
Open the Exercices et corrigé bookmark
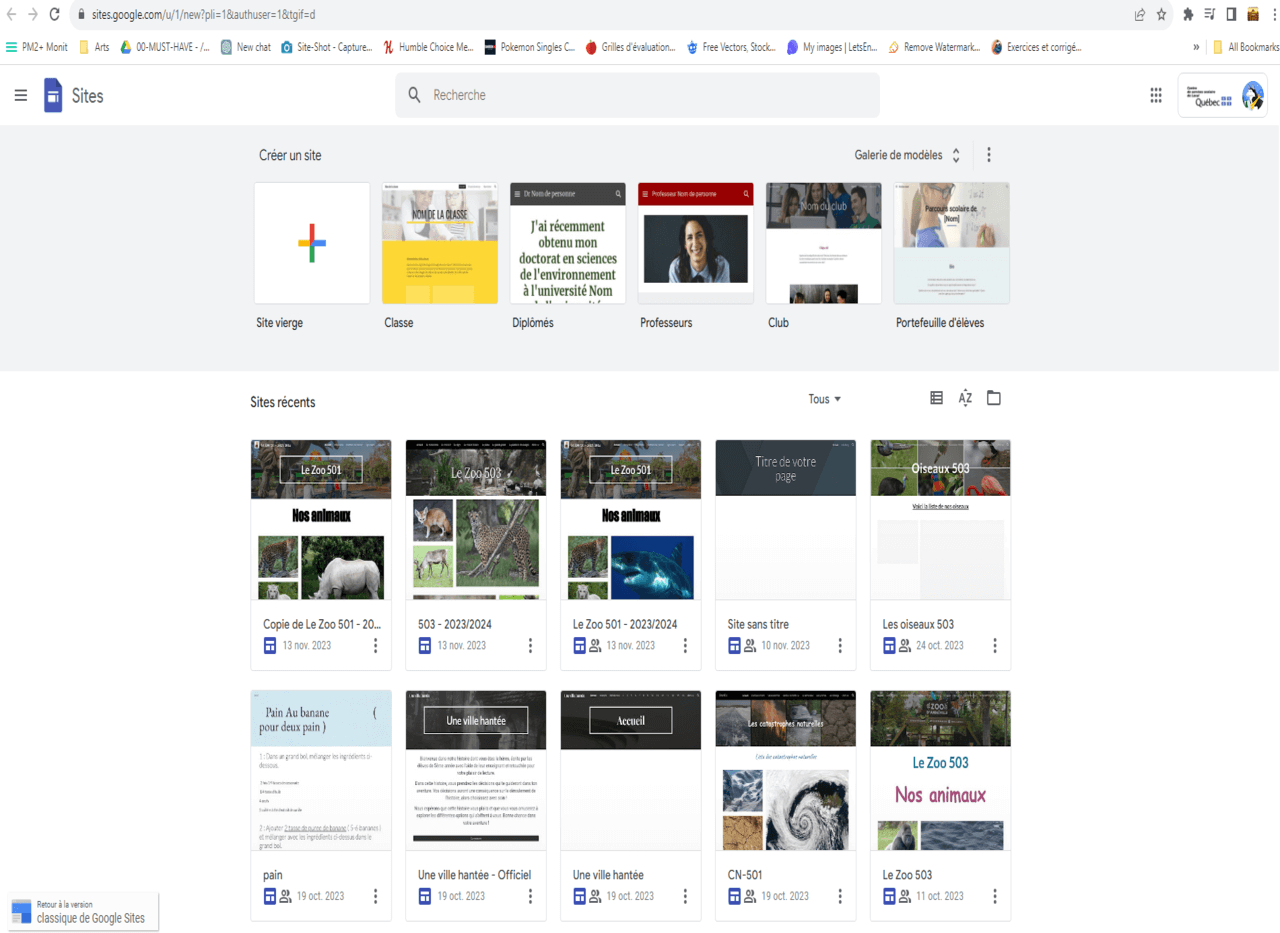pyautogui.click(x=1036, y=47)
